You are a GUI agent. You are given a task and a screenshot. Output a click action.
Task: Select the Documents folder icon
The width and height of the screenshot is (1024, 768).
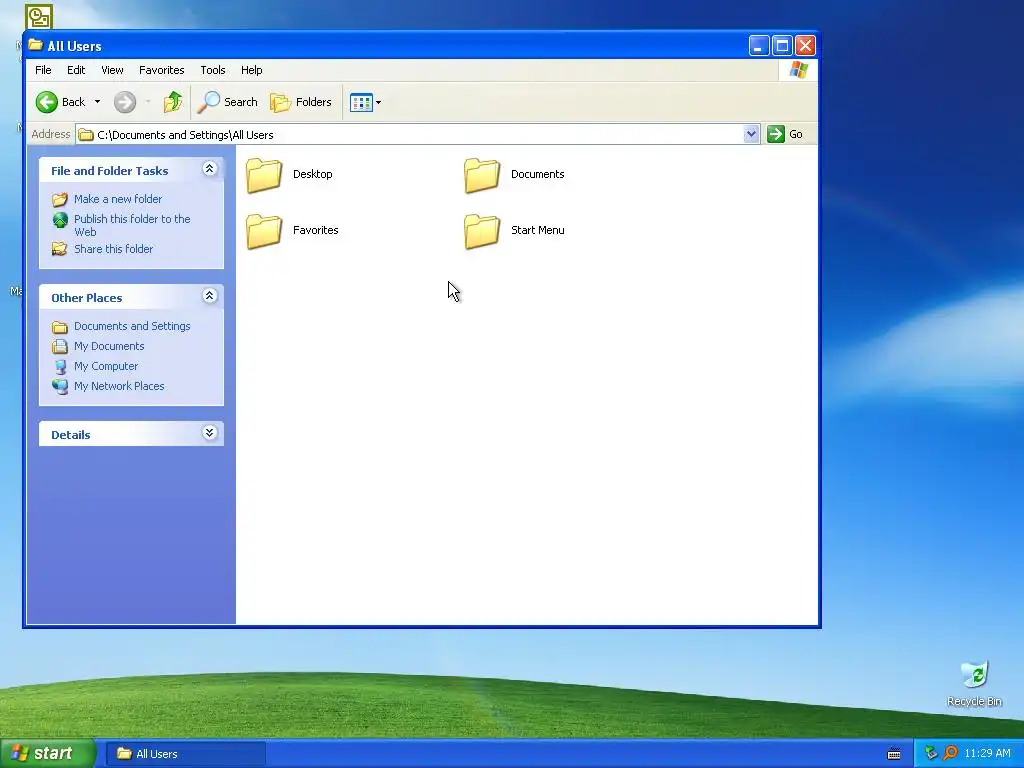coord(482,175)
